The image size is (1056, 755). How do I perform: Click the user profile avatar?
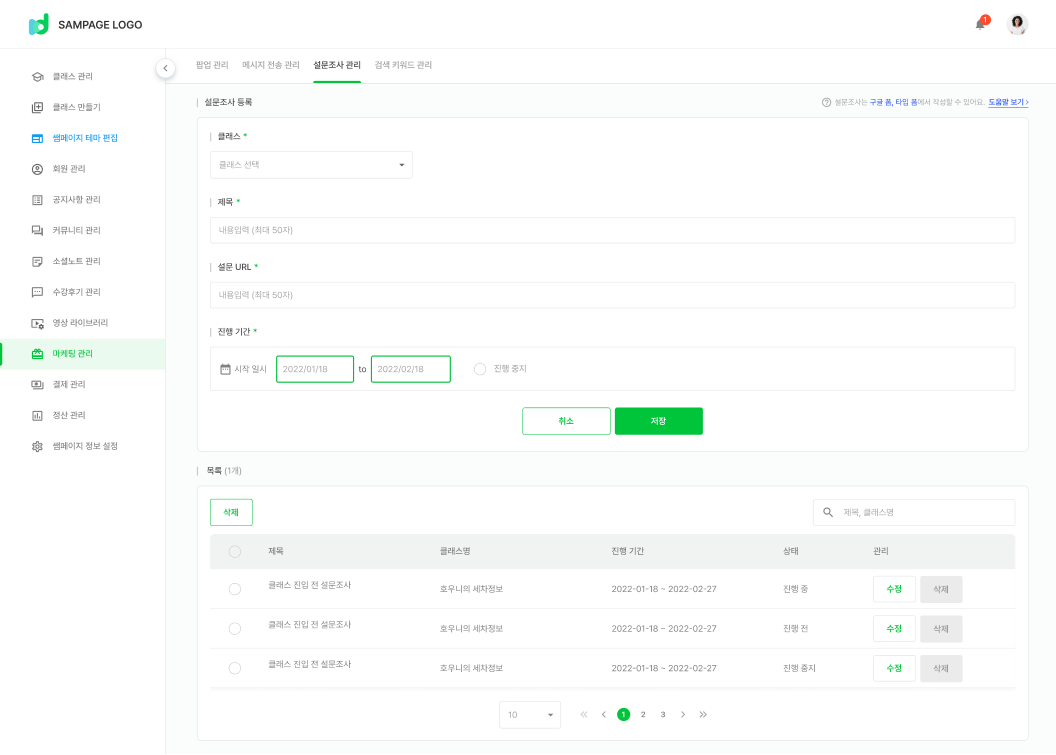pyautogui.click(x=1017, y=24)
